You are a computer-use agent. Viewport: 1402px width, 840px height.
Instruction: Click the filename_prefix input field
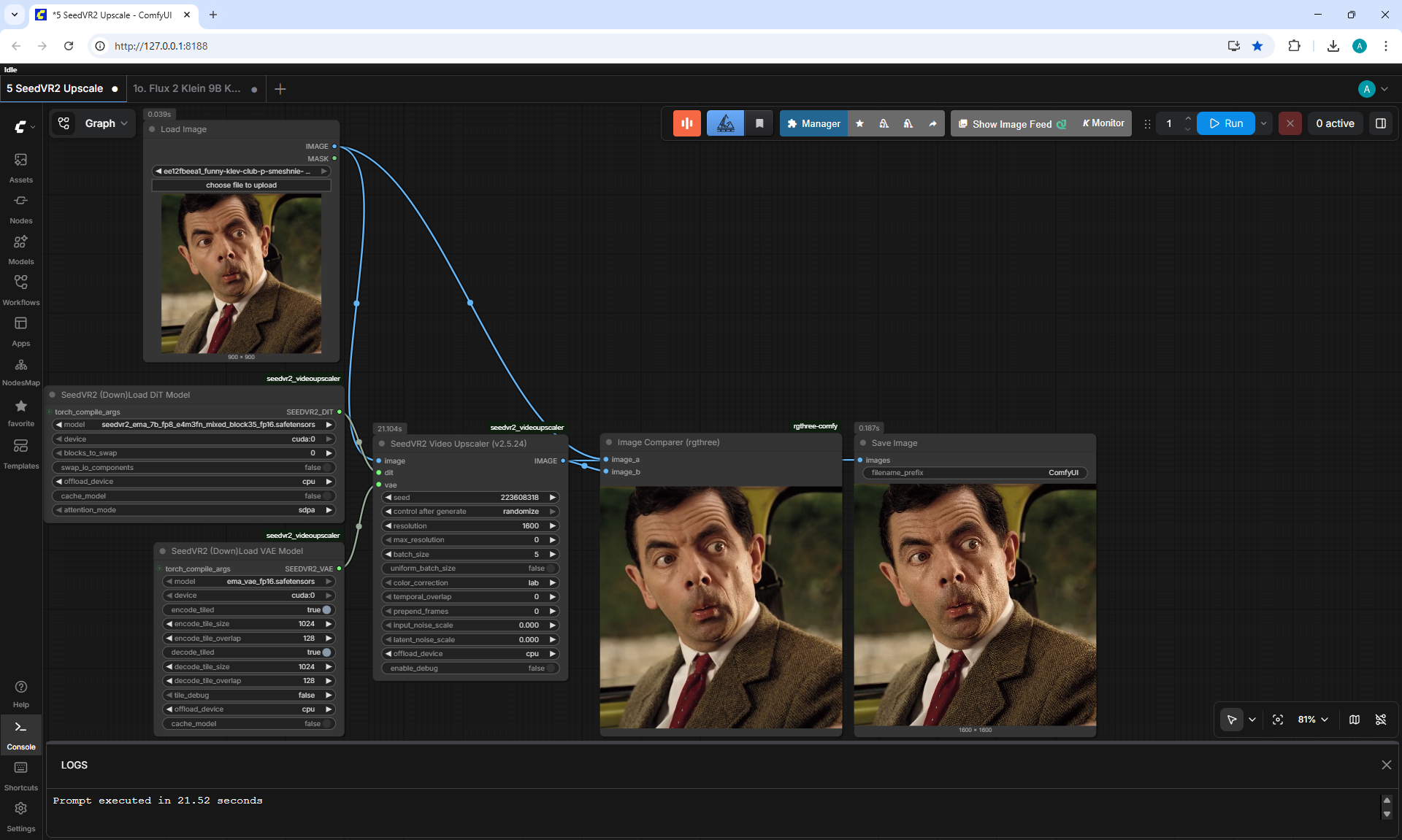(x=975, y=473)
